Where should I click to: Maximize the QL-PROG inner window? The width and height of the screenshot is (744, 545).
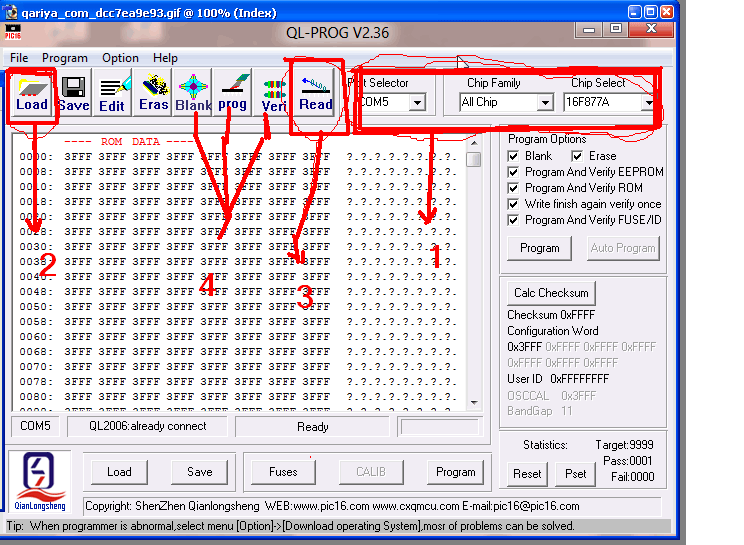[x=615, y=29]
